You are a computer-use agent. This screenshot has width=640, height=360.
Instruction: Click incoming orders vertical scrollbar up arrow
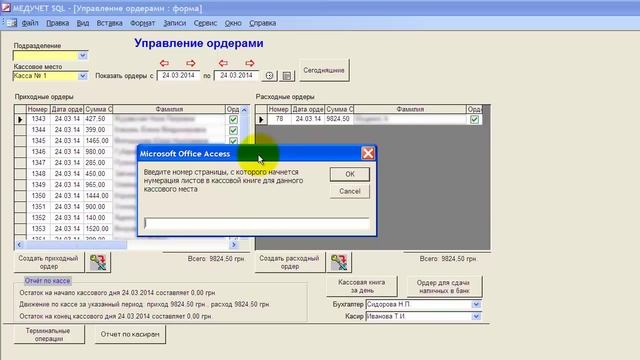(x=244, y=109)
